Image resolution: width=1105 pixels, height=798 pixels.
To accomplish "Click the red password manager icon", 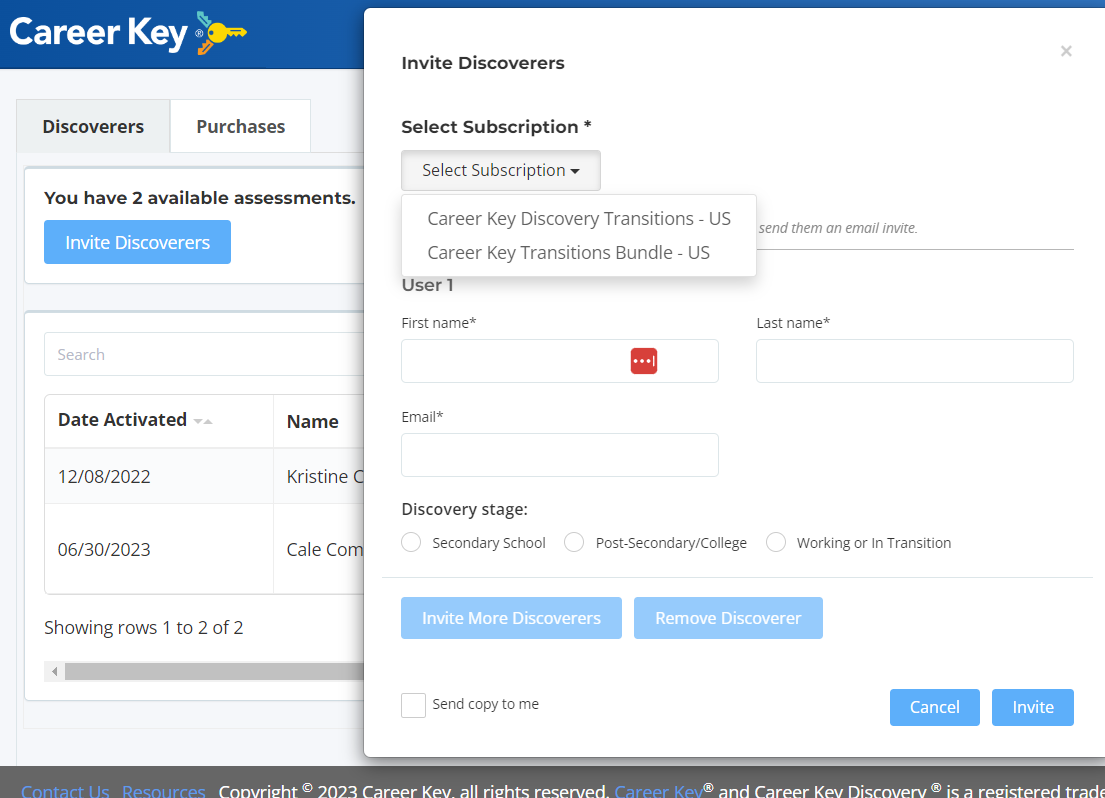I will 643,361.
